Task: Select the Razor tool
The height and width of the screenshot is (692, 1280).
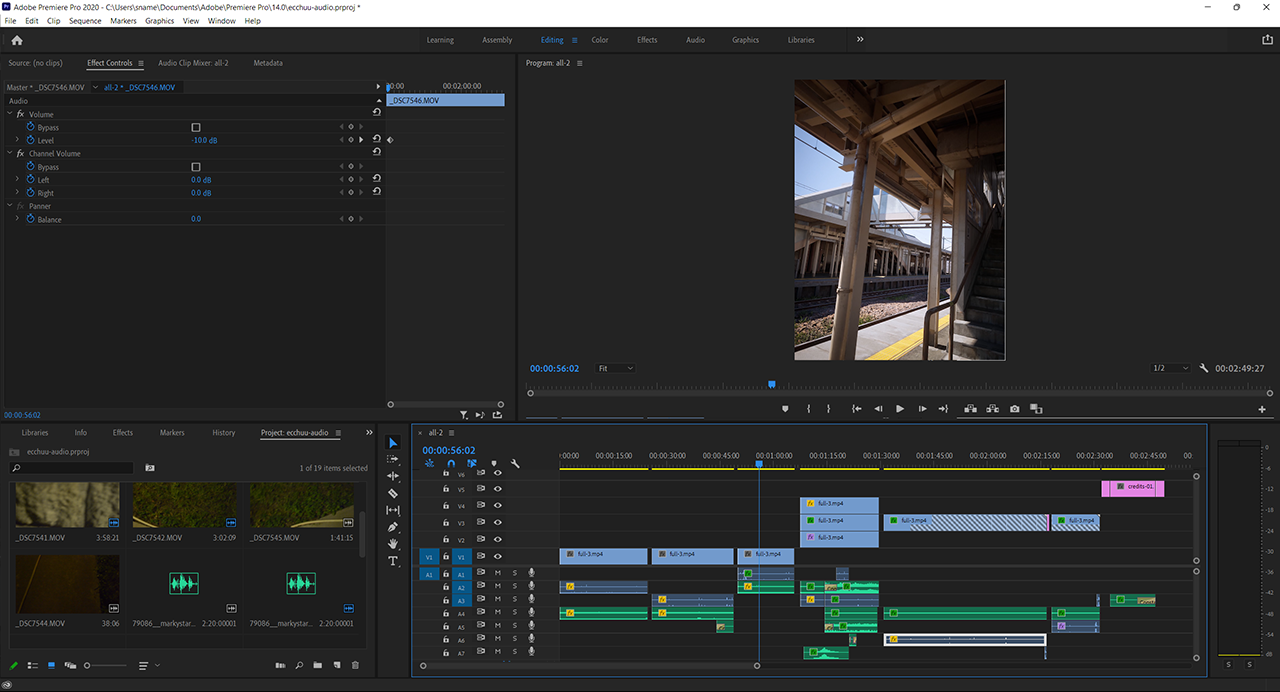Action: pyautogui.click(x=393, y=493)
